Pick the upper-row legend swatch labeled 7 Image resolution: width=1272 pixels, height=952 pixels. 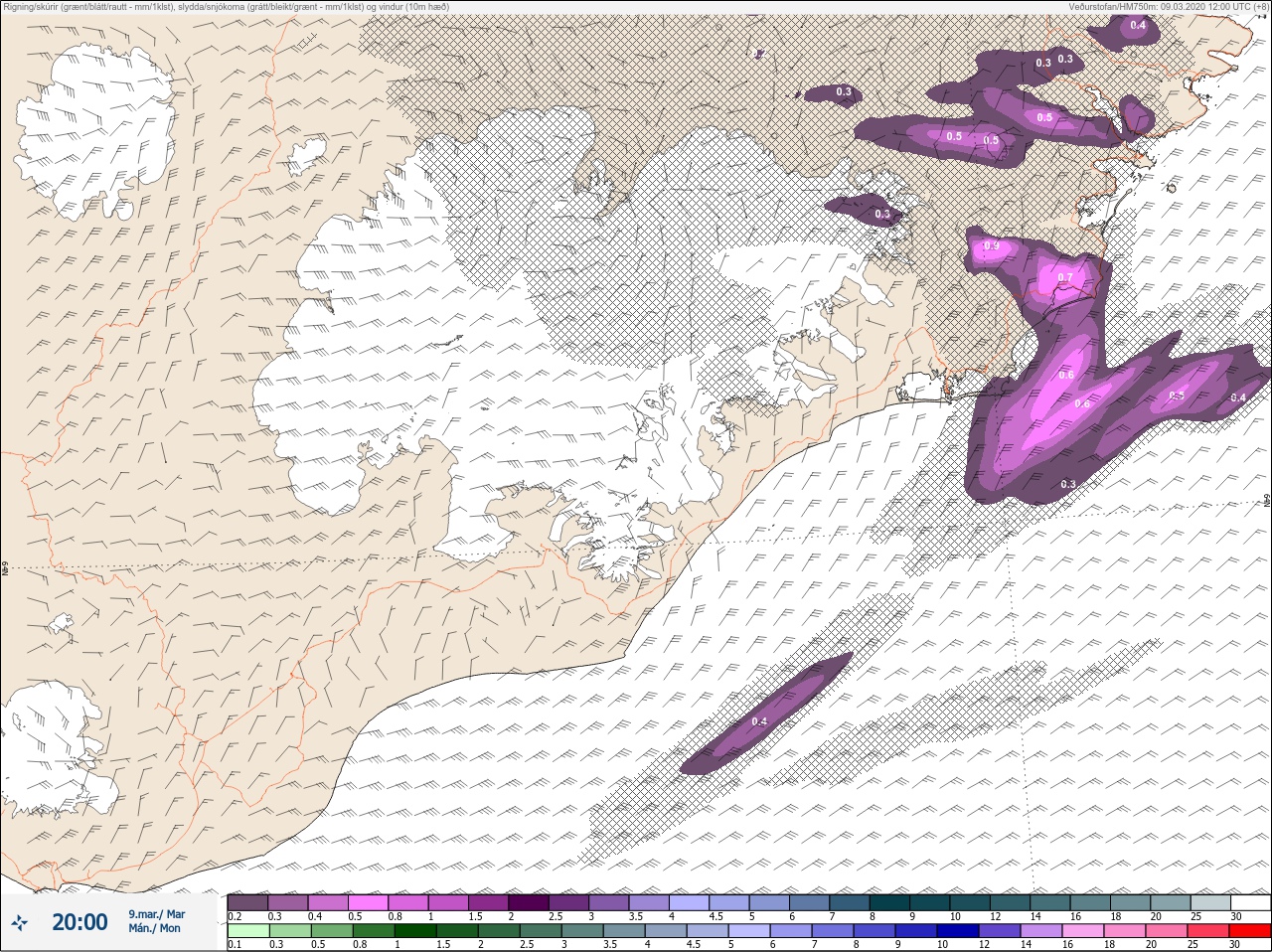(x=851, y=902)
